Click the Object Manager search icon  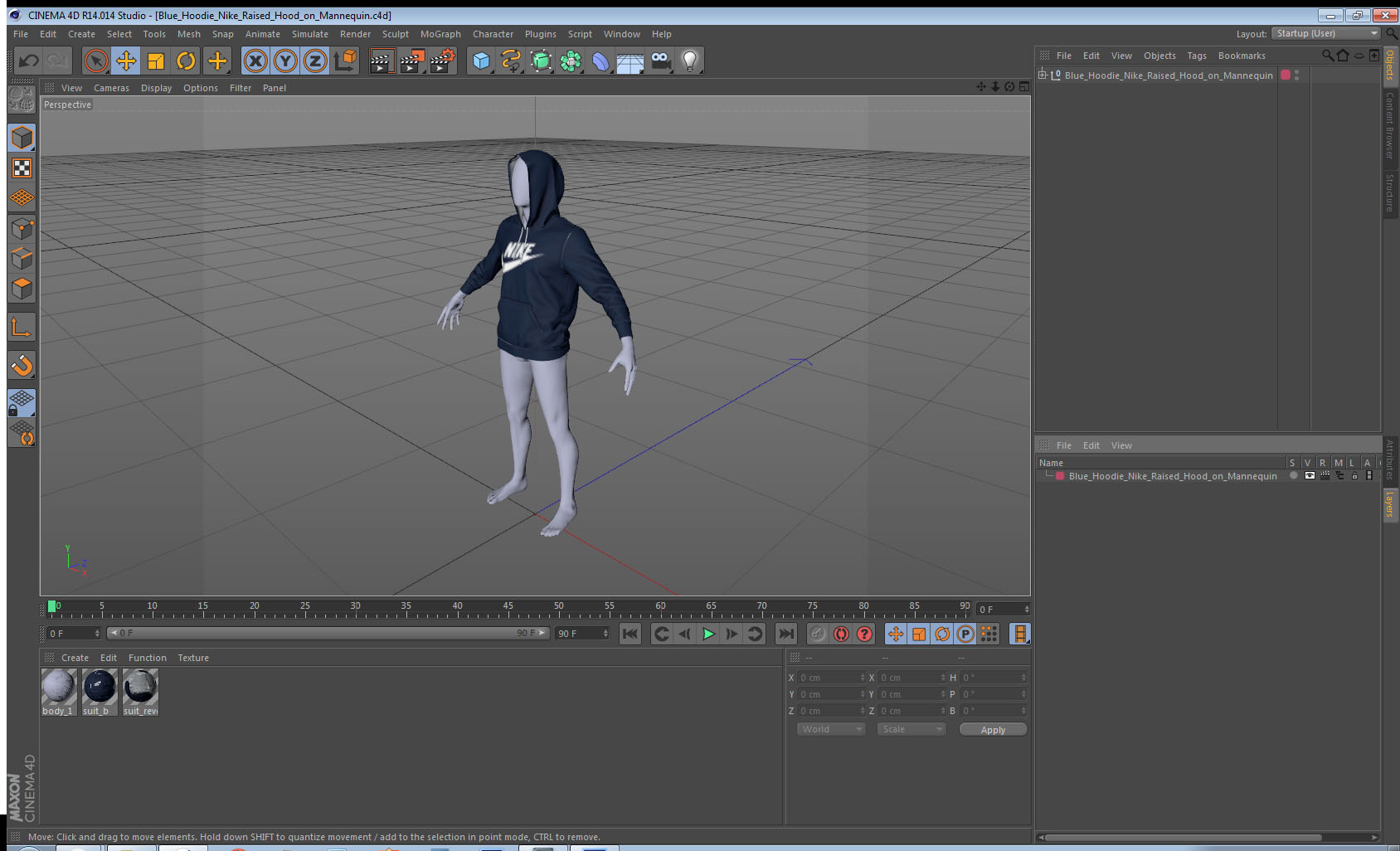[x=1327, y=56]
